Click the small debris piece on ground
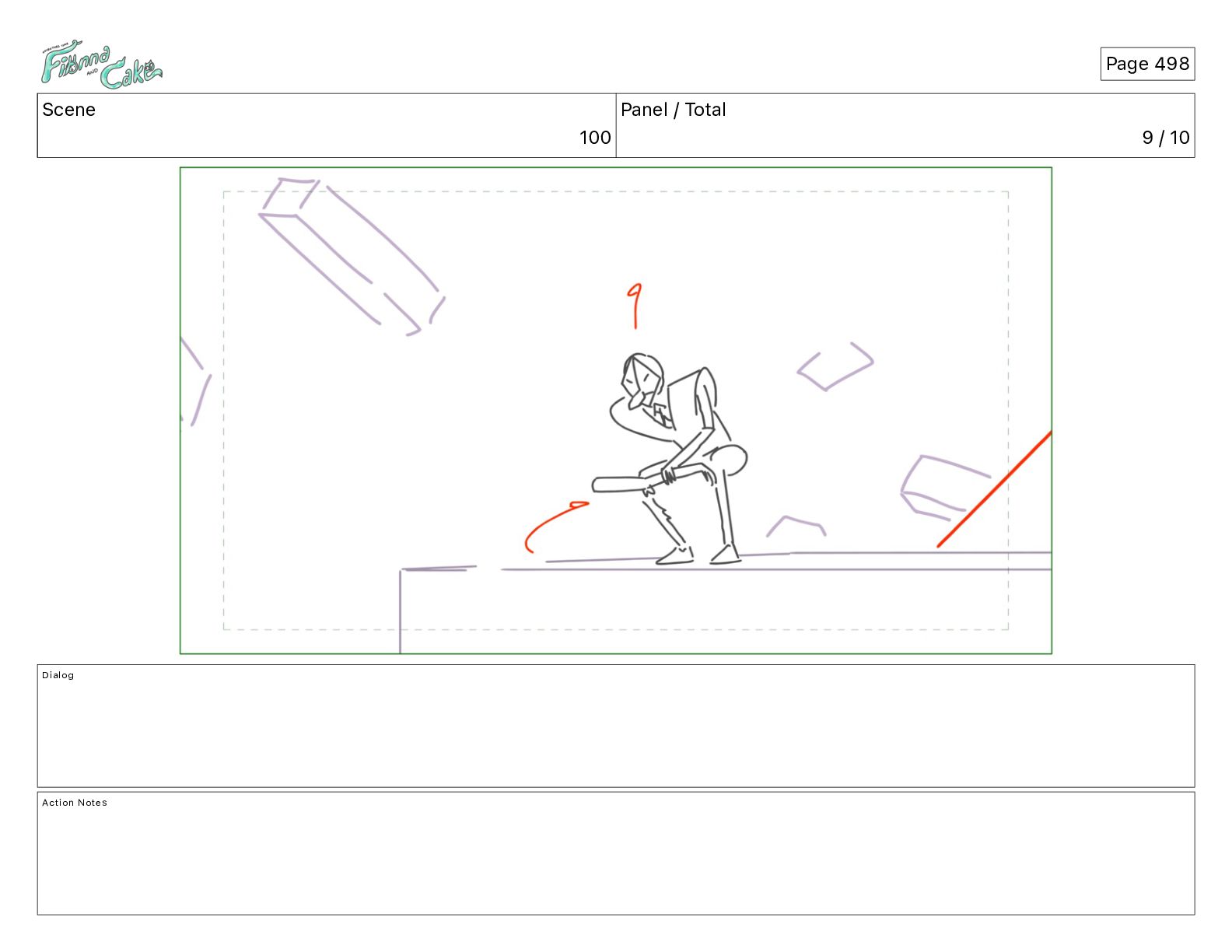This screenshot has width=1232, height=952. [796, 526]
